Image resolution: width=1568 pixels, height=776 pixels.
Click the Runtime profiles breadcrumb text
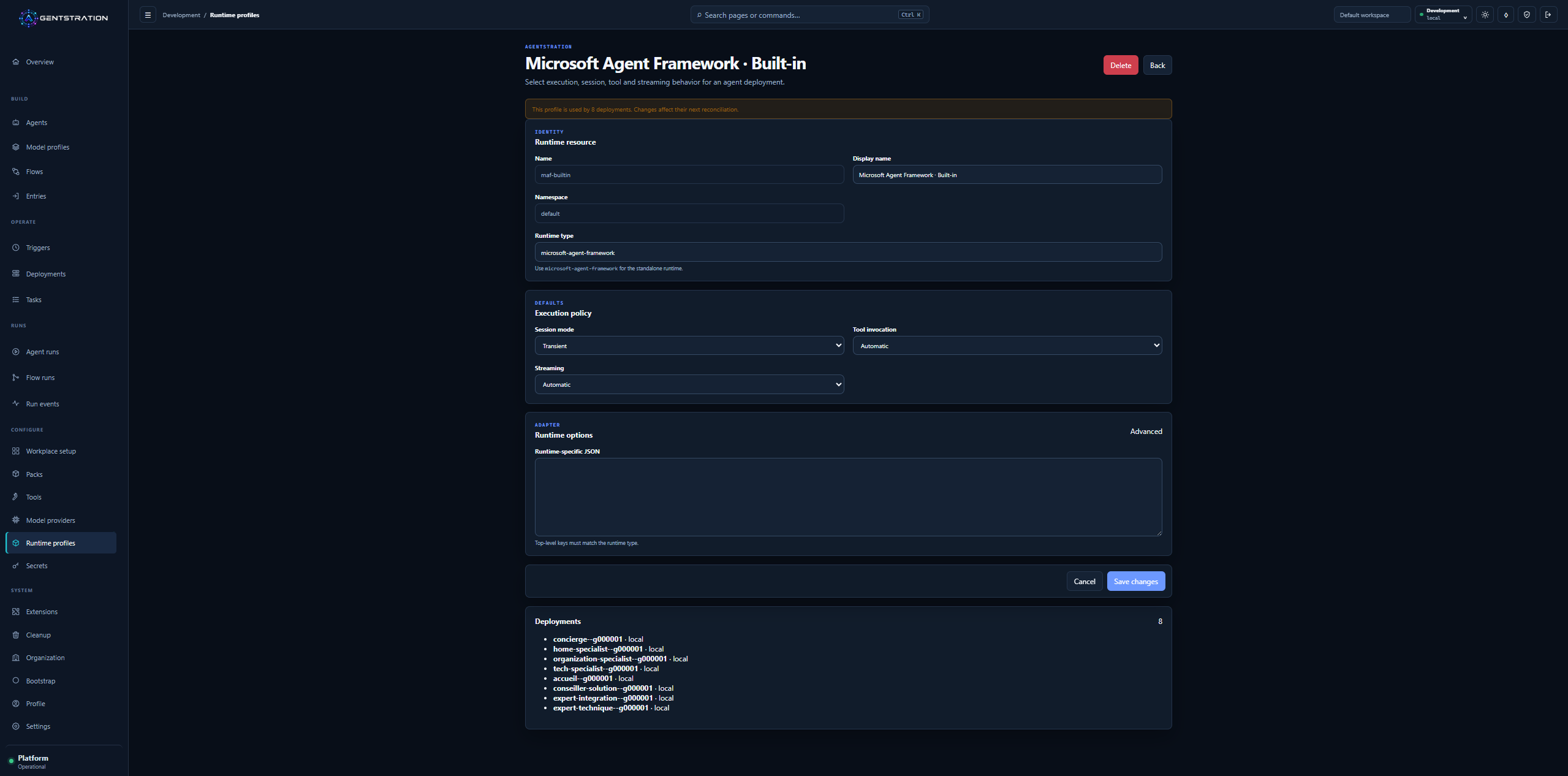(x=234, y=15)
